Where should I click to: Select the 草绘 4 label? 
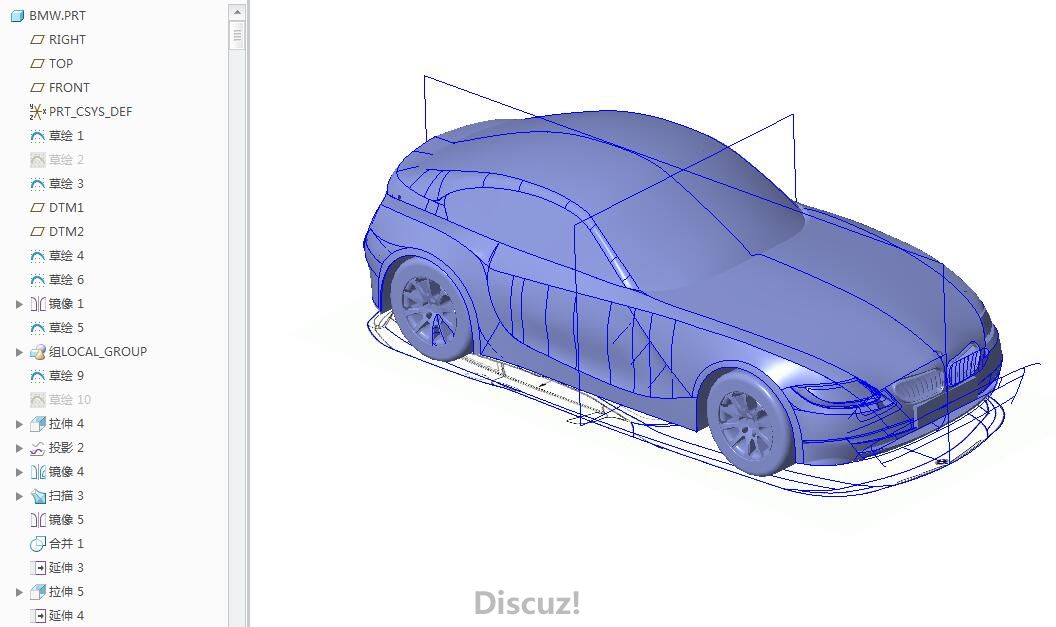(x=66, y=256)
